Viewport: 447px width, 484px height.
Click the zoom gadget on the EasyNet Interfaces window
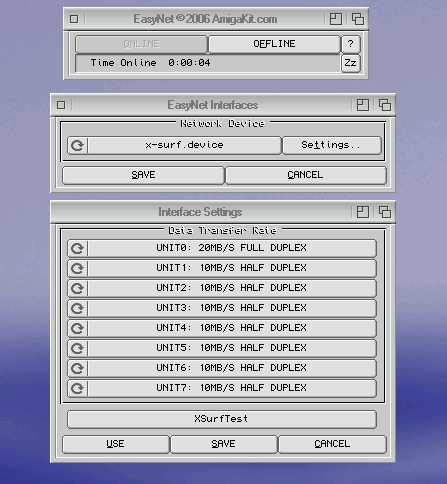tap(362, 105)
